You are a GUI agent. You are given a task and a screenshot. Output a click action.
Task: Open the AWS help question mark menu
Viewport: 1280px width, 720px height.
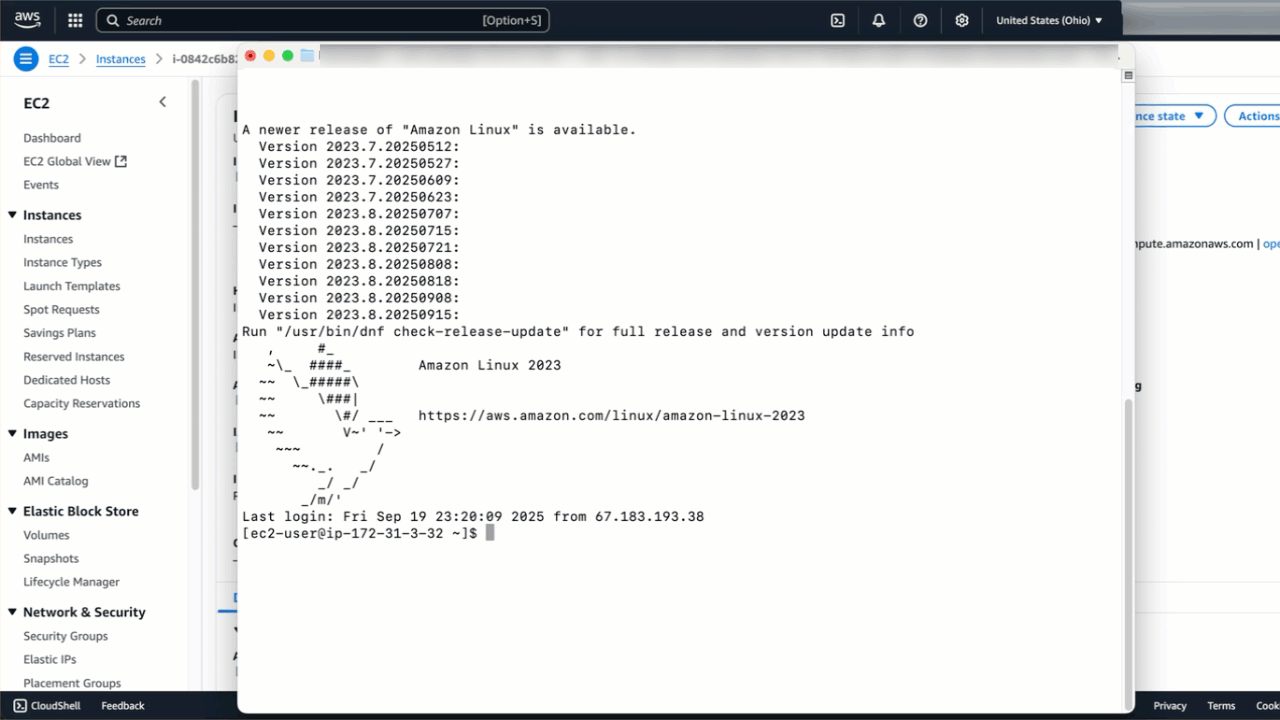coord(921,20)
